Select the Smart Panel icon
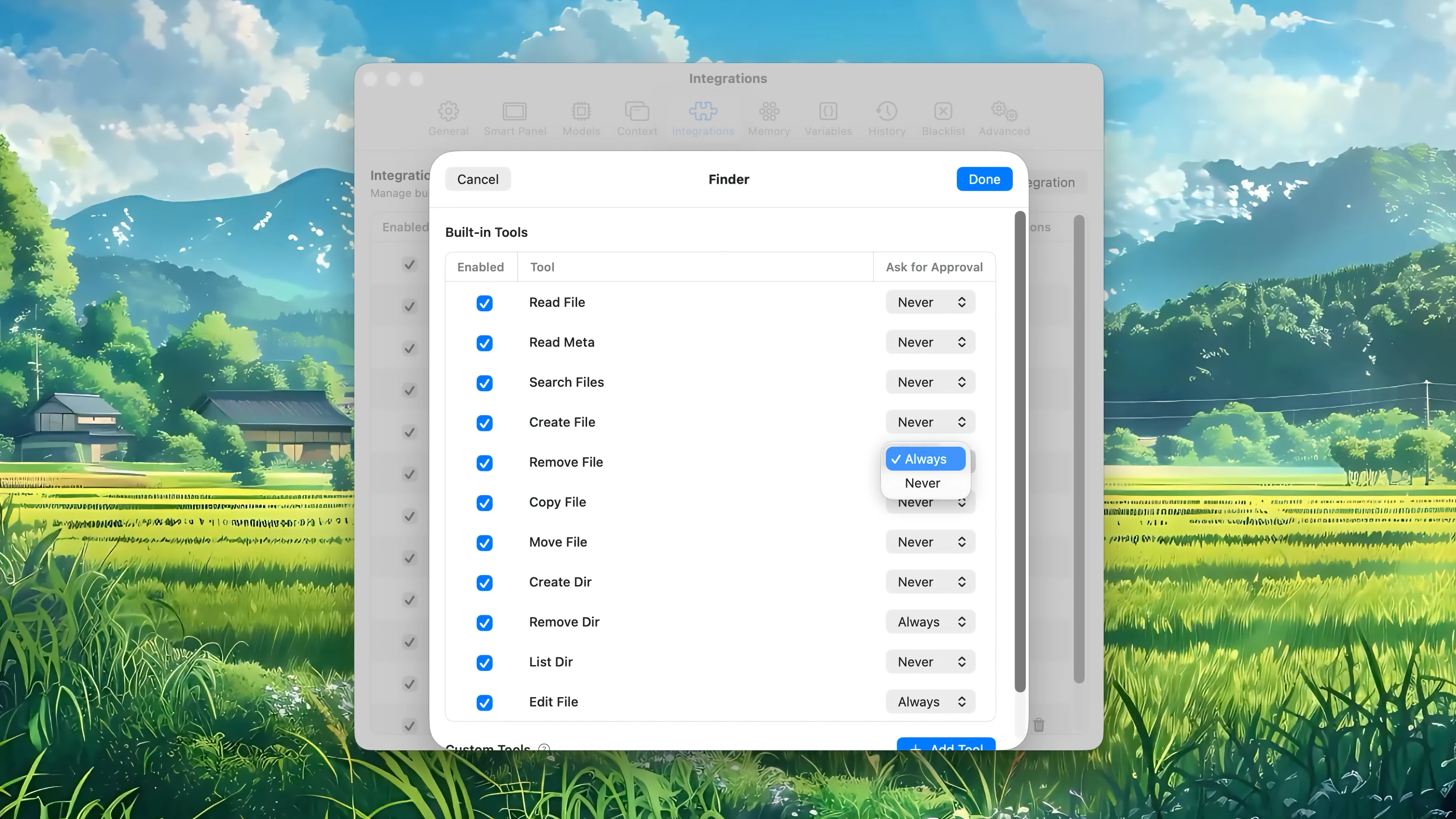1456x819 pixels. pyautogui.click(x=515, y=118)
